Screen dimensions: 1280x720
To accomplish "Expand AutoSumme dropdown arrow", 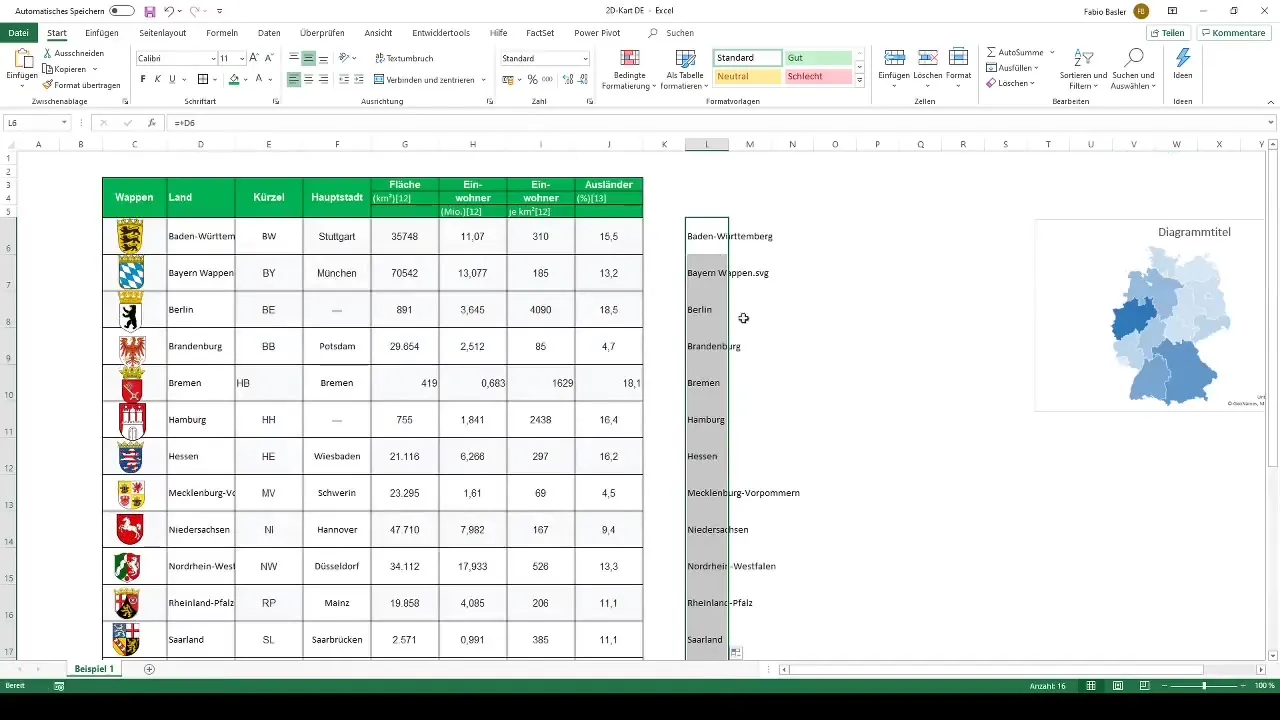I will [x=1052, y=51].
